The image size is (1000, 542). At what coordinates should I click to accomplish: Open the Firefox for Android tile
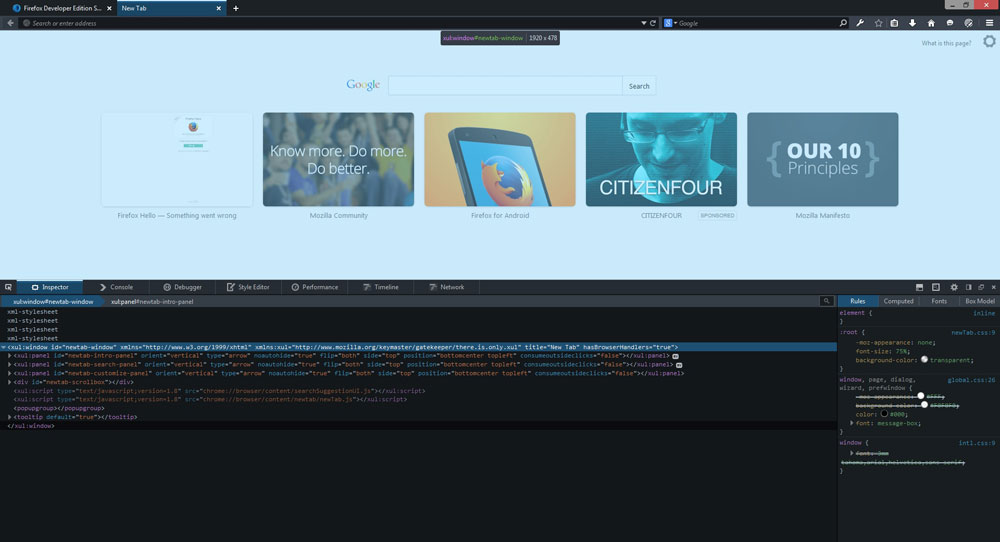click(x=499, y=159)
